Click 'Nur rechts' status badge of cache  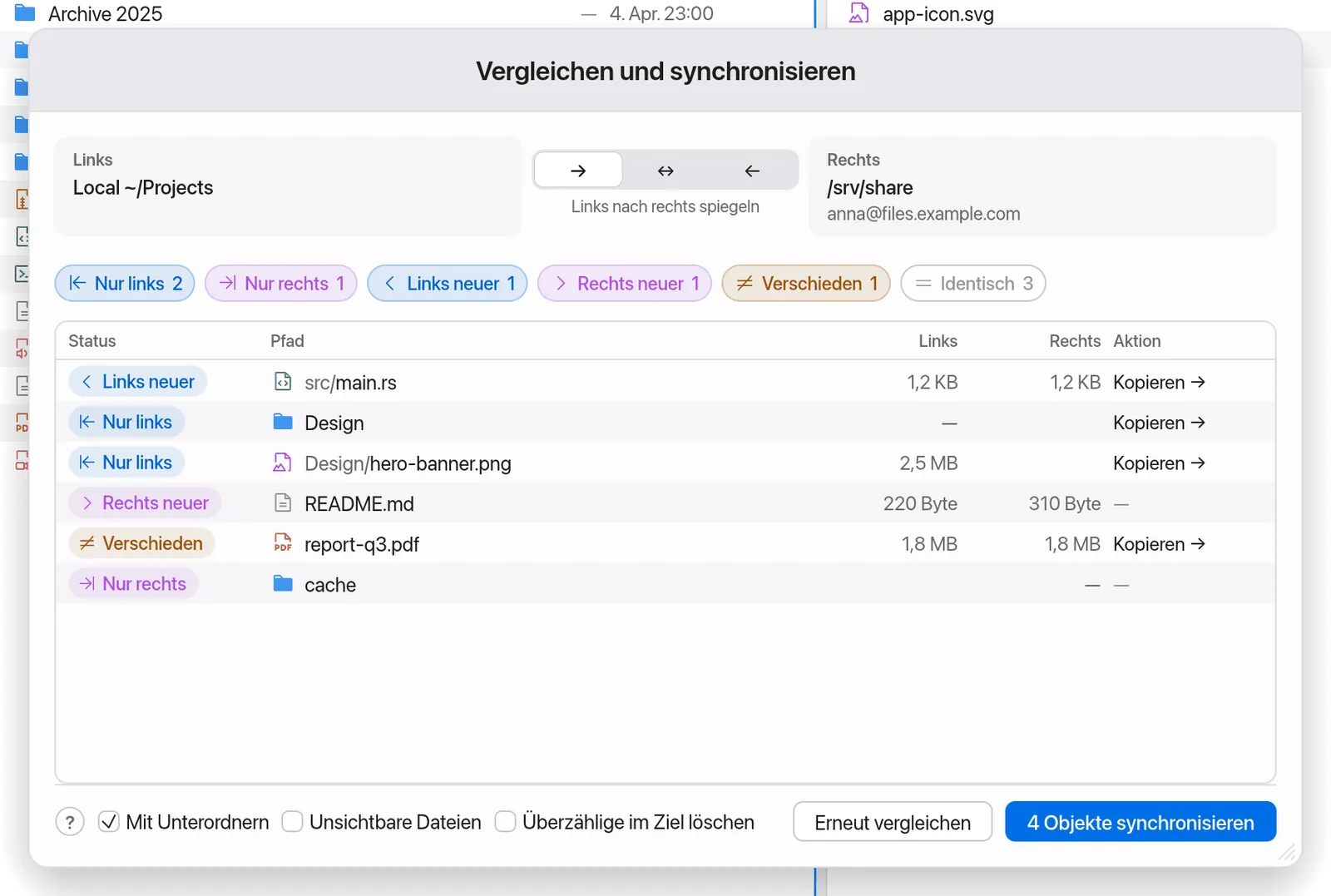(134, 584)
